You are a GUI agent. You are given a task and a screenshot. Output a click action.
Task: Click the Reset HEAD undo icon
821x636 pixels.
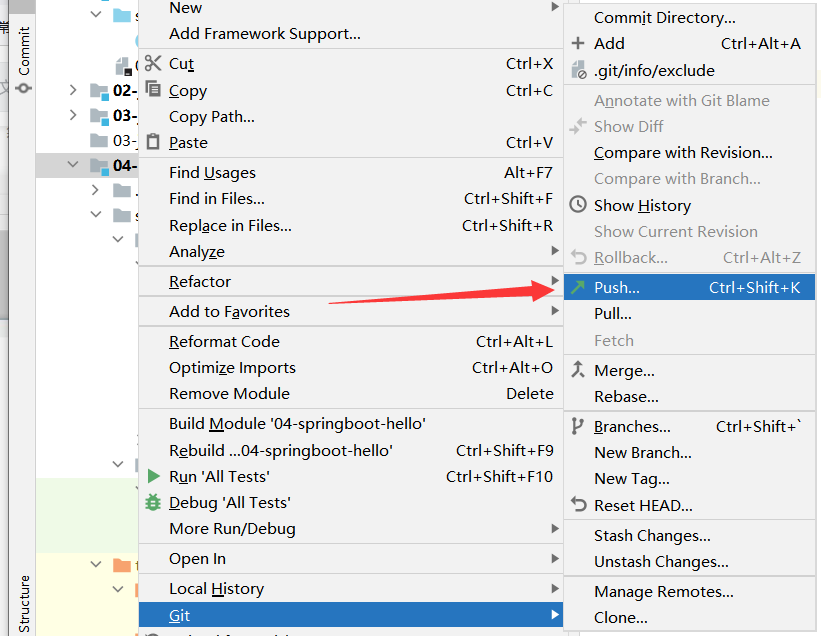579,504
